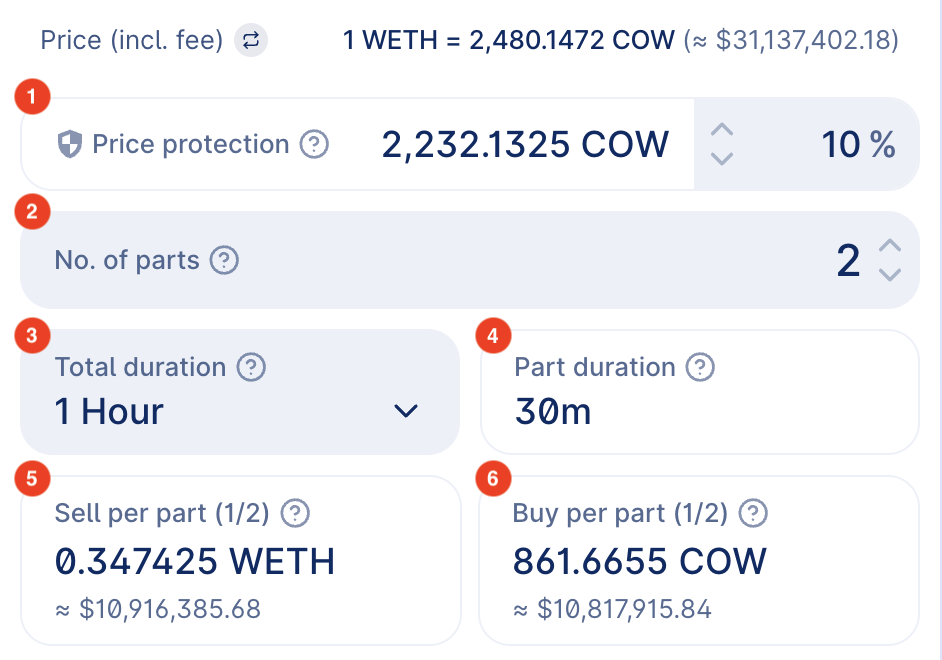This screenshot has width=942, height=660.
Task: Select the 861.6655 COW buy amount
Action: point(639,561)
